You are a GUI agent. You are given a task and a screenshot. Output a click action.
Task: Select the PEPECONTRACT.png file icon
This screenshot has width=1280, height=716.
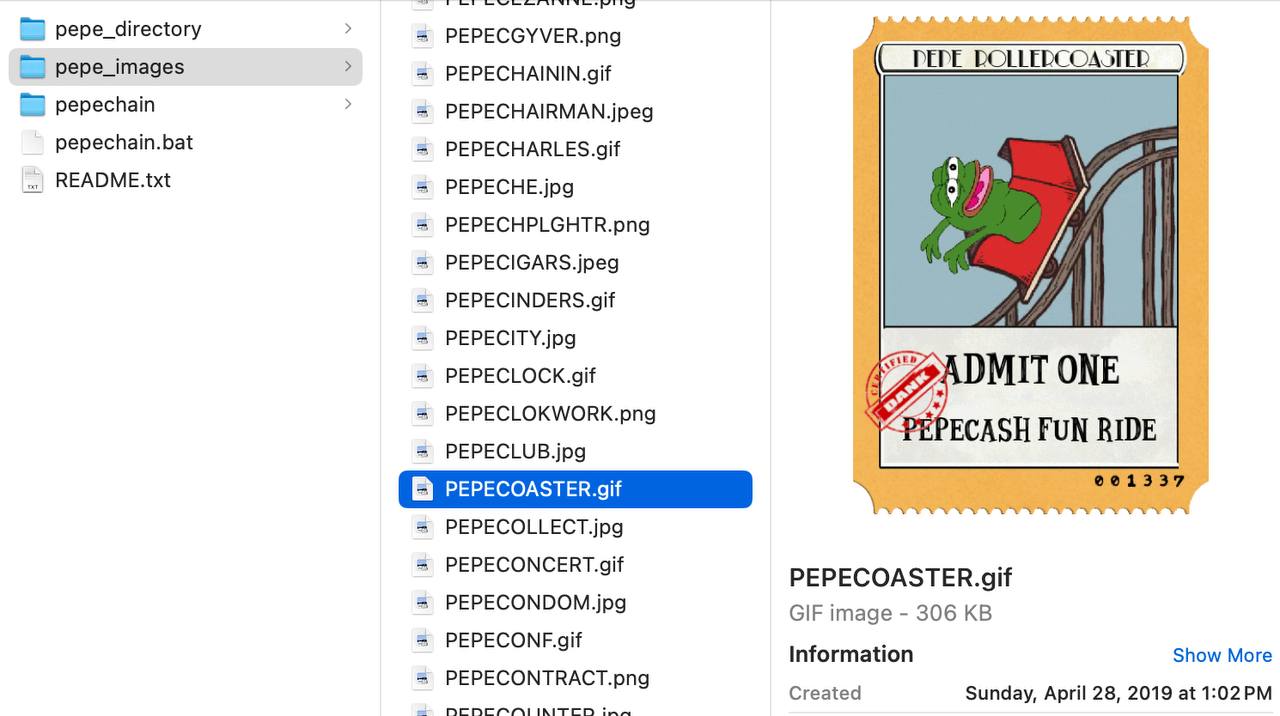tap(423, 678)
